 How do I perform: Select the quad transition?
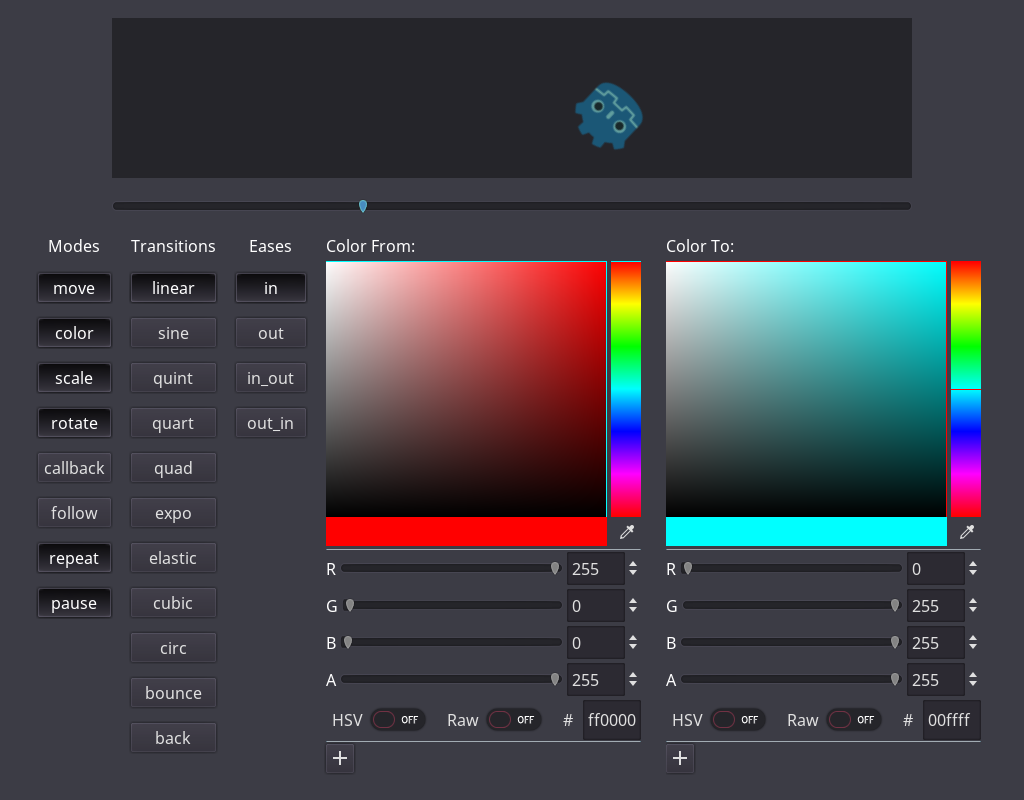(173, 468)
